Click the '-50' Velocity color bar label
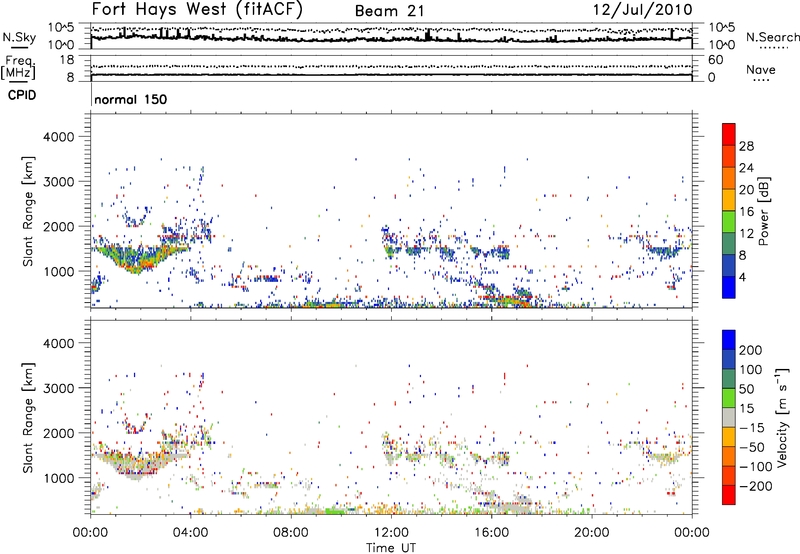This screenshot has width=800, height=554. (752, 447)
